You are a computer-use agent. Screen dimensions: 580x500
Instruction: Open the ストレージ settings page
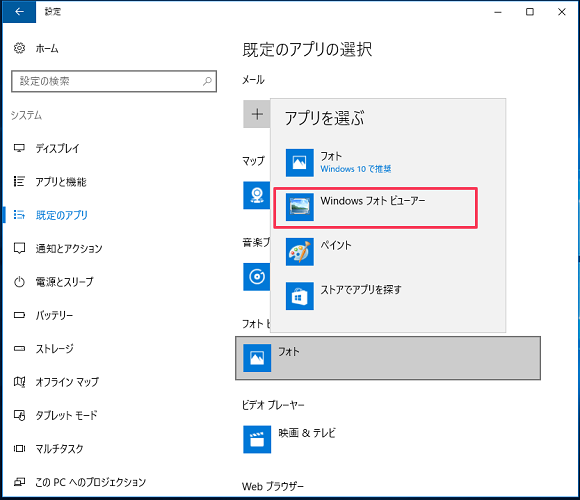54,348
